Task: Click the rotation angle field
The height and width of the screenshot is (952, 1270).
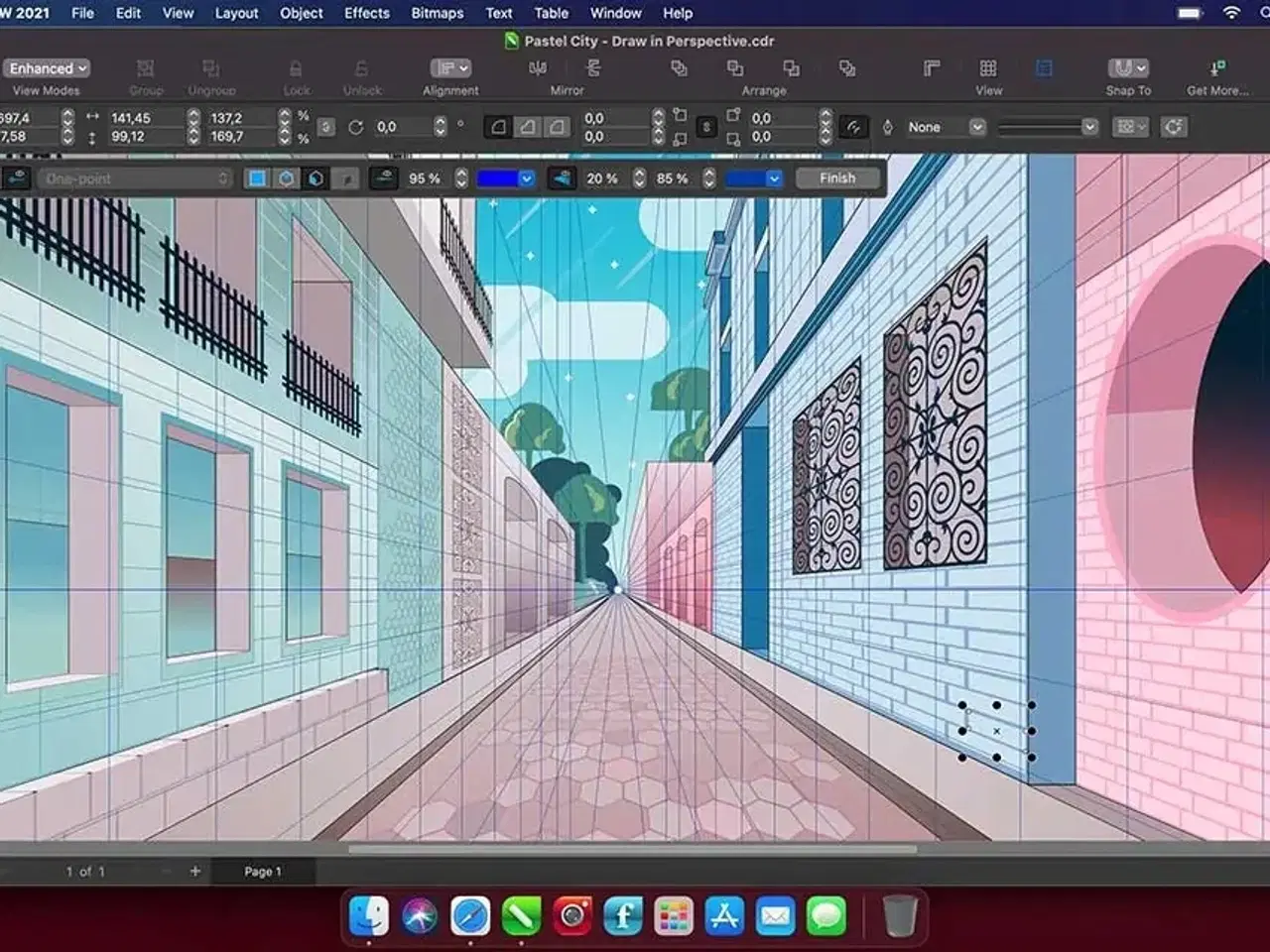Action: tap(403, 127)
